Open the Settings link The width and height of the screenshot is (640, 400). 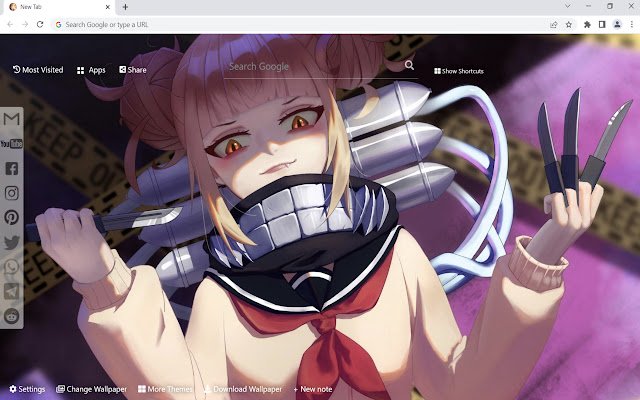tap(27, 389)
